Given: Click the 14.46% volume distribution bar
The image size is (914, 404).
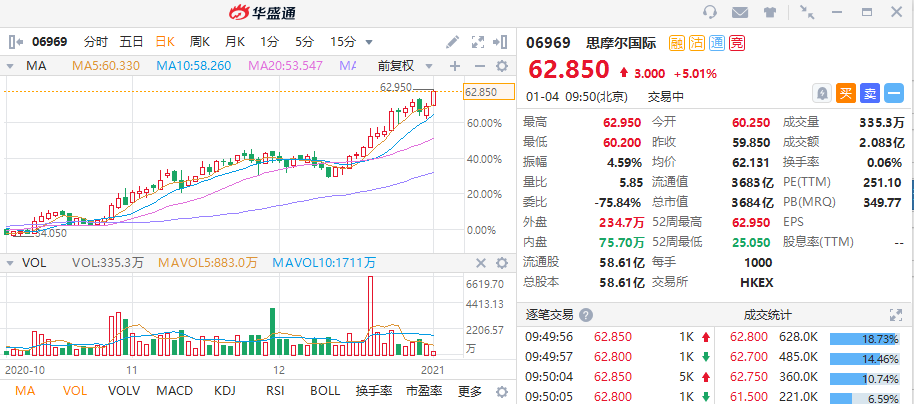Looking at the screenshot, I should tap(867, 359).
